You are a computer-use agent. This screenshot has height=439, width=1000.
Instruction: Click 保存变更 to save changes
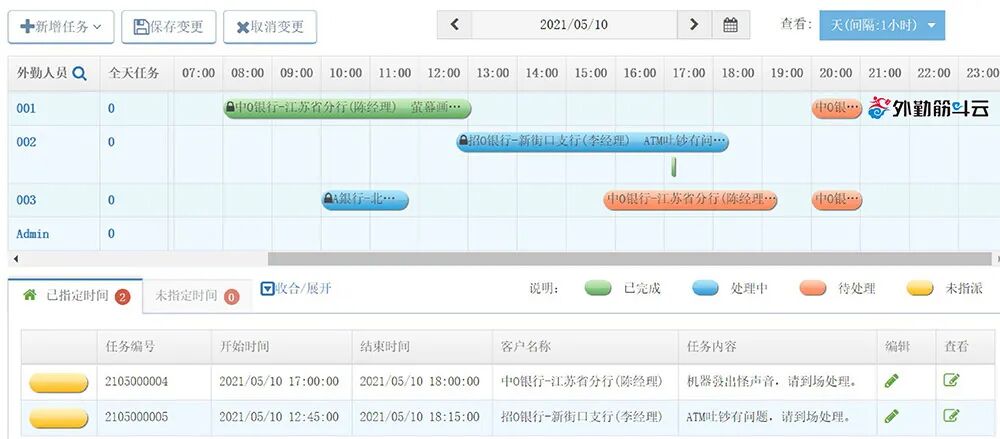[x=168, y=27]
